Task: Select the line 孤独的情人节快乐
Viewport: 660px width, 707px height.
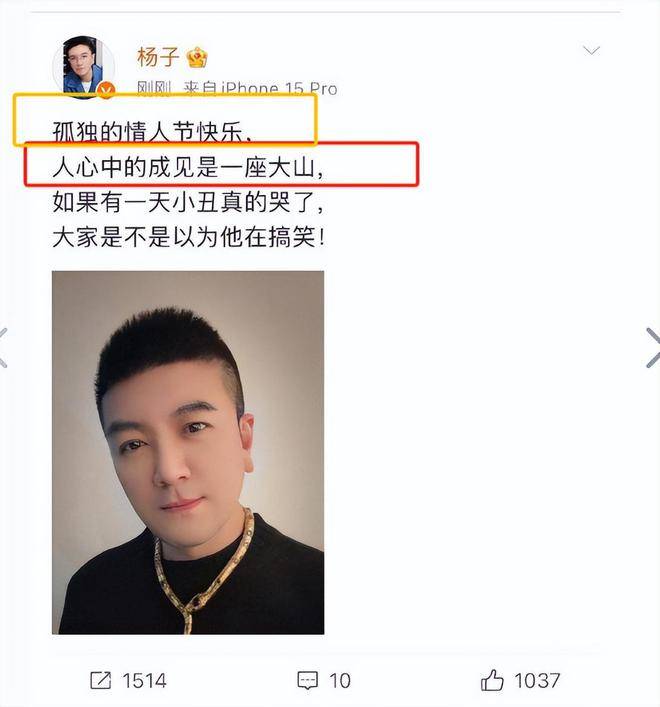Action: click(x=151, y=132)
